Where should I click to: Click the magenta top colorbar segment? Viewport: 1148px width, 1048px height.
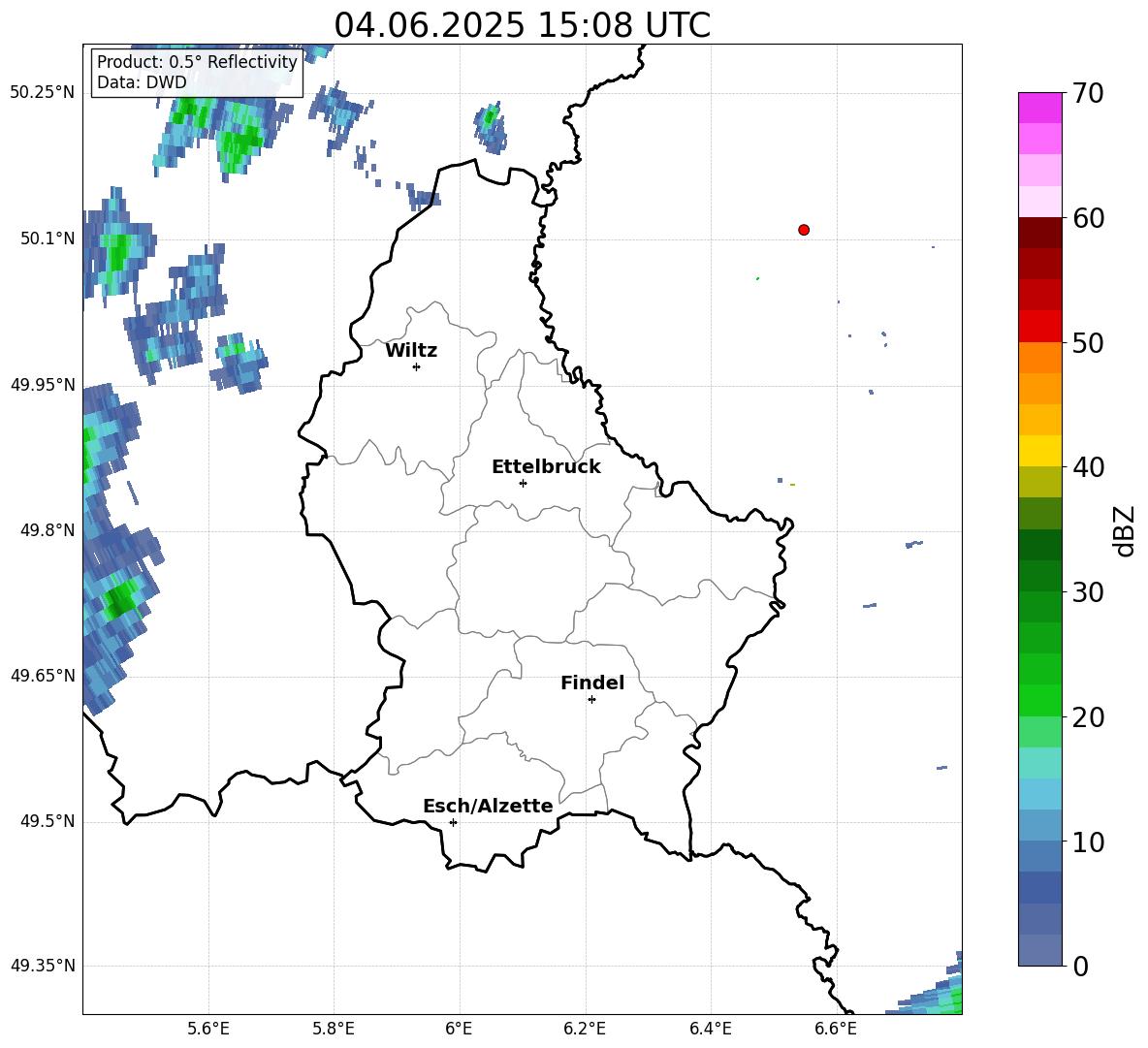[1039, 108]
